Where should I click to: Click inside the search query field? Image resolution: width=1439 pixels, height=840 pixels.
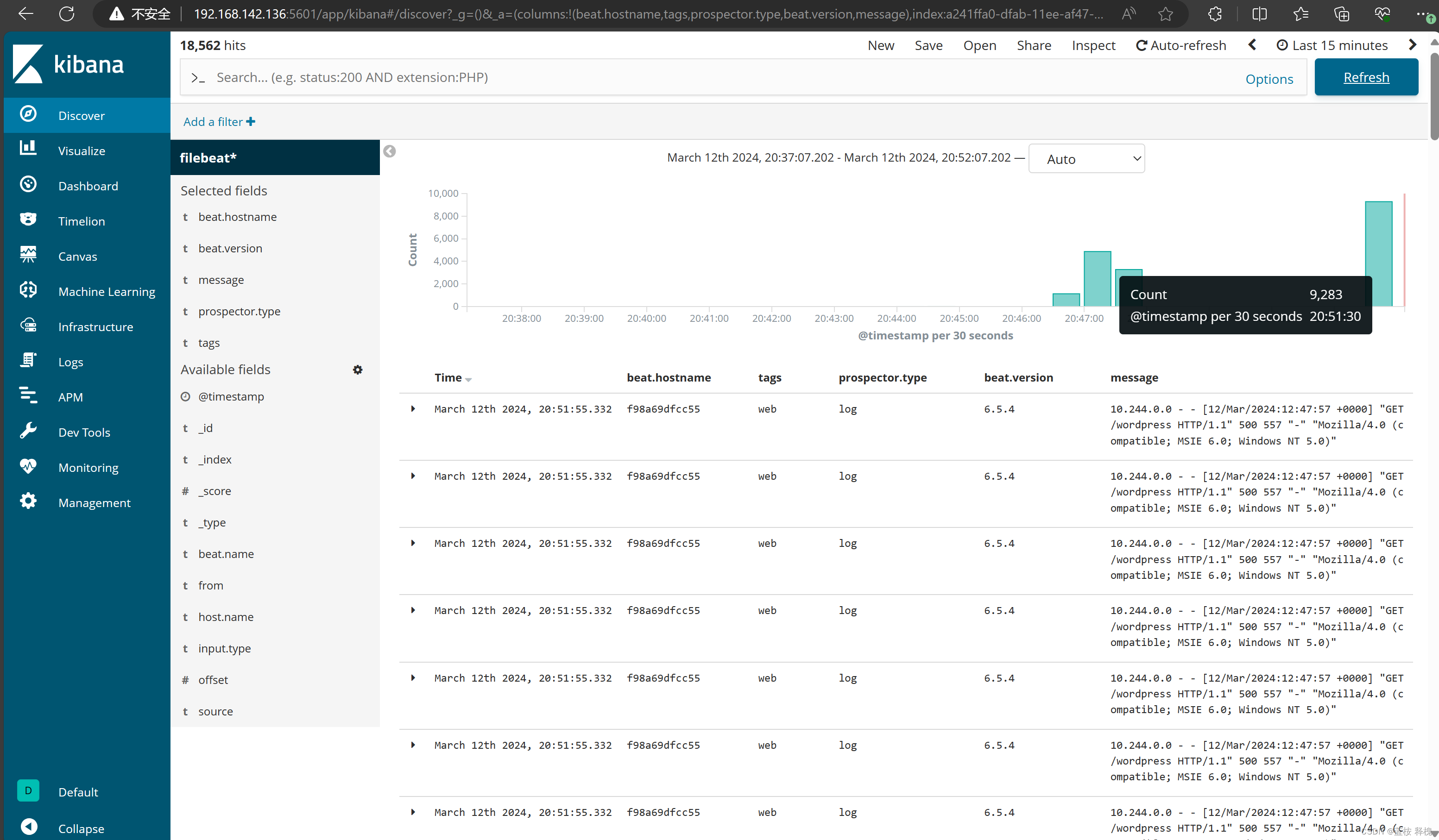click(x=685, y=77)
